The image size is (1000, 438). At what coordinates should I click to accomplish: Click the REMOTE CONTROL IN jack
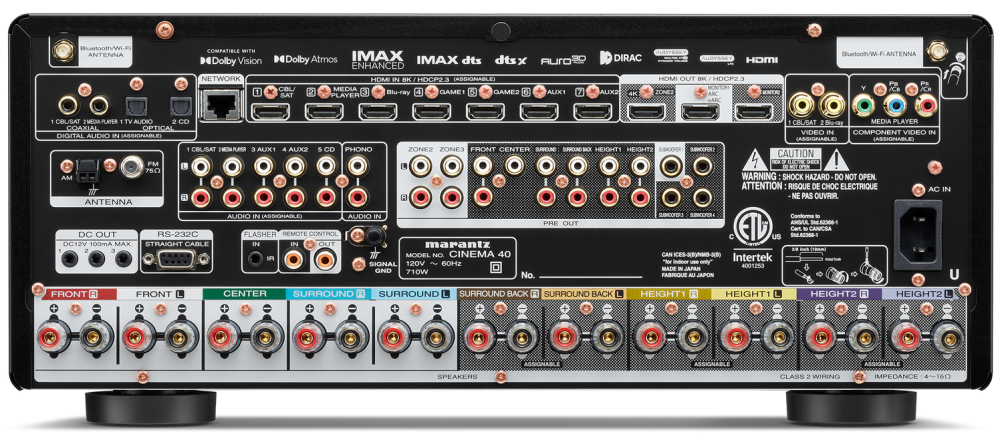[x=294, y=259]
